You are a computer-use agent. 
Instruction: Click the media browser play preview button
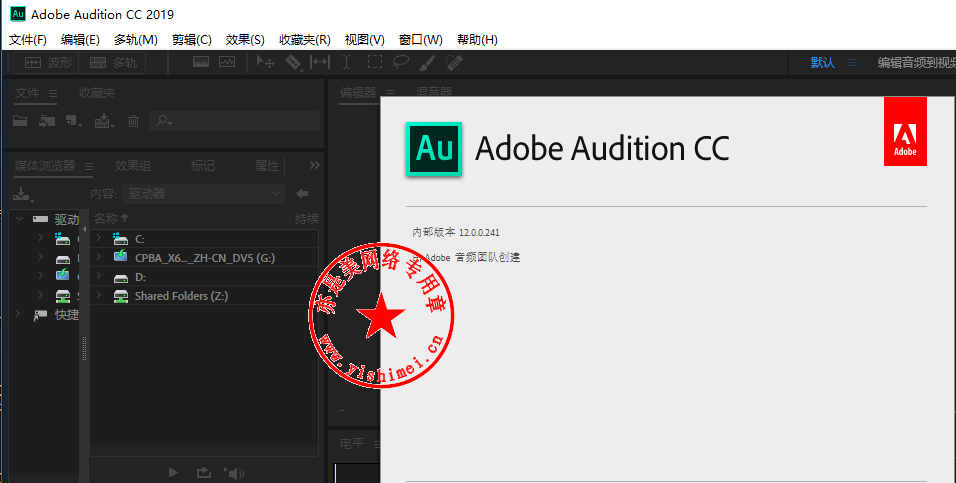(173, 473)
